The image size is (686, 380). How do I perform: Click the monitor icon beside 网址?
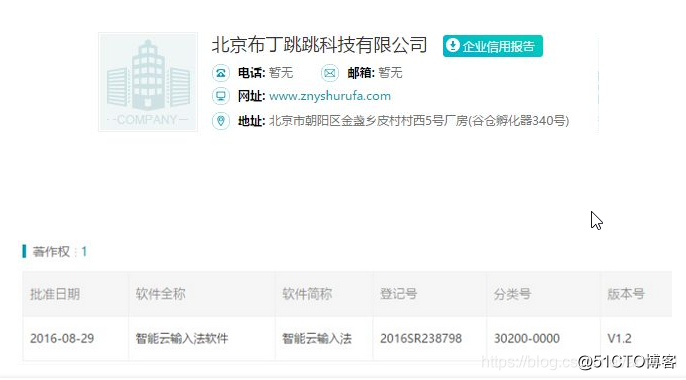[221, 96]
